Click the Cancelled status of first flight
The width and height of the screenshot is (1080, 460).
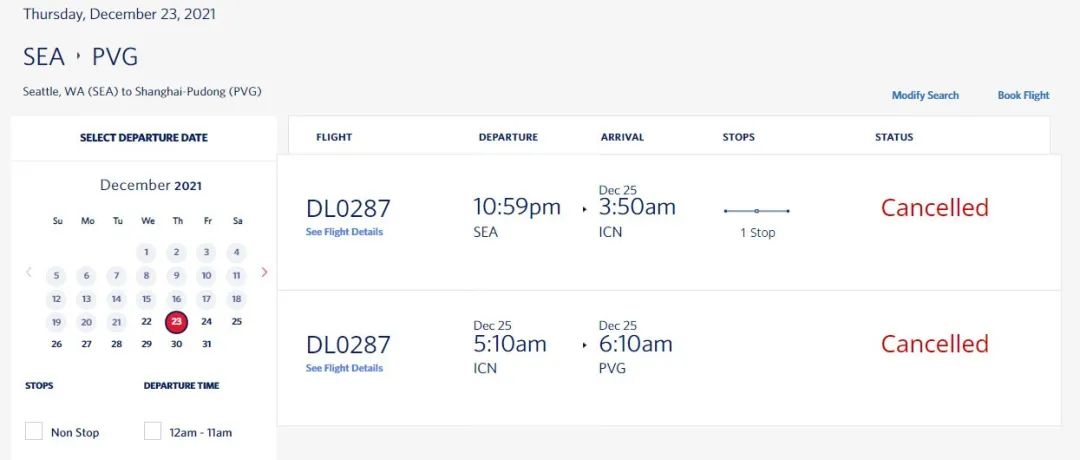coord(934,208)
